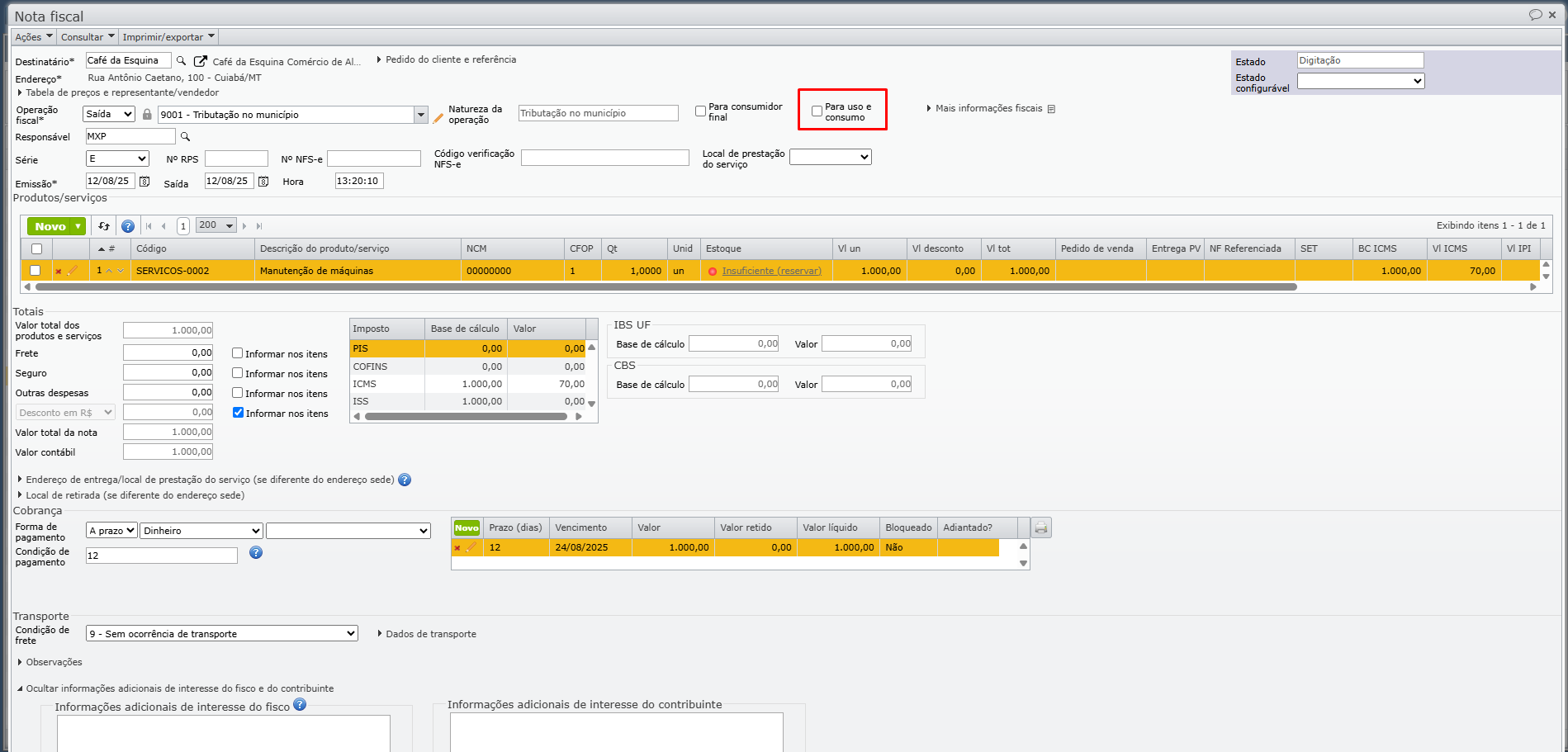Open the calendar picker for the Saída date

[263, 181]
